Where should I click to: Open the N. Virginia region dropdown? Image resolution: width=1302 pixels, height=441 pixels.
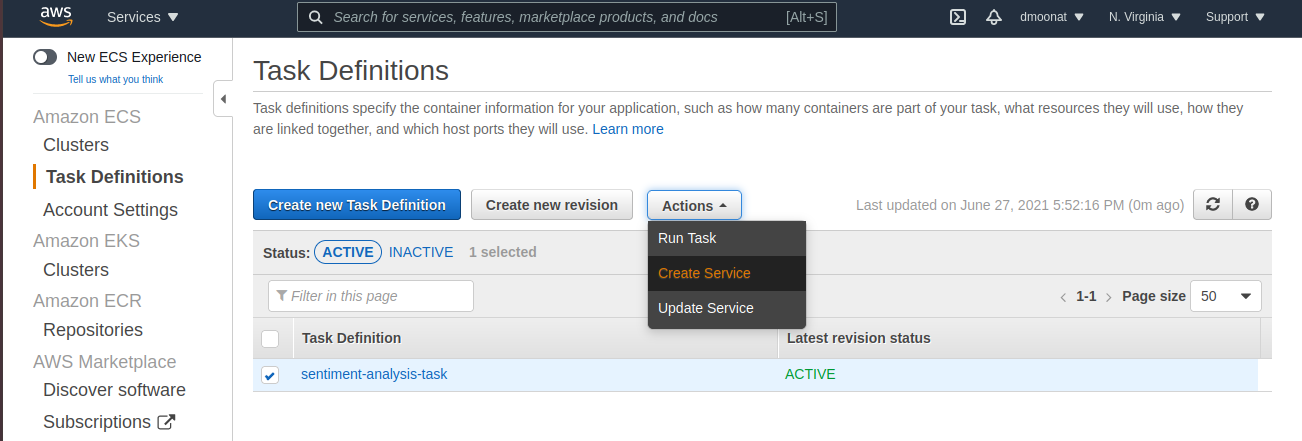pos(1145,17)
